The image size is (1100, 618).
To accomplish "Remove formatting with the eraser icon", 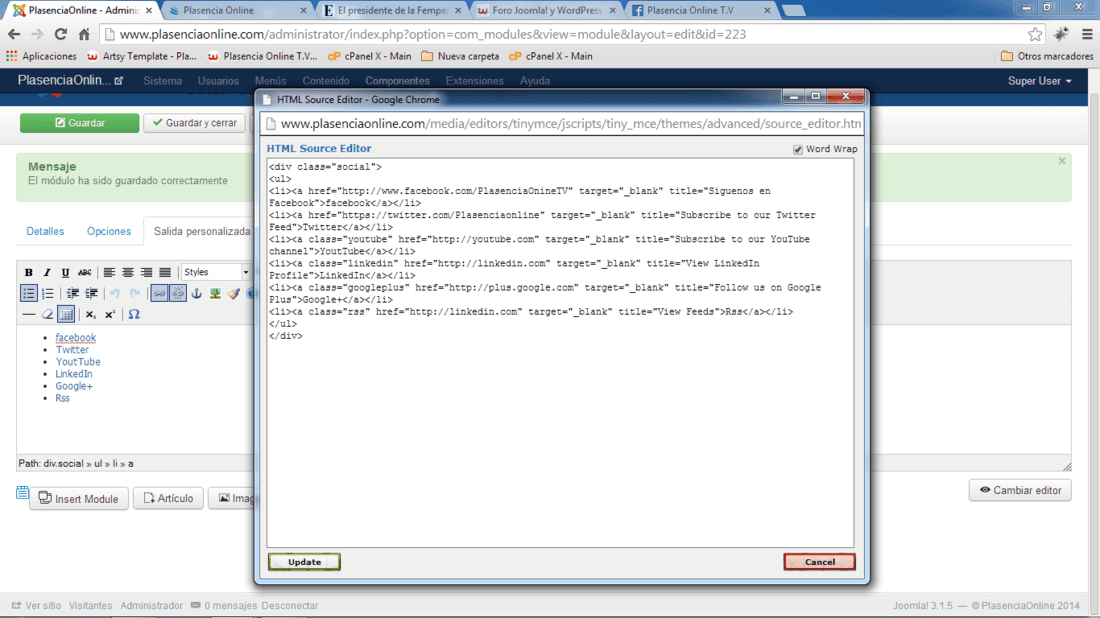I will (x=47, y=314).
